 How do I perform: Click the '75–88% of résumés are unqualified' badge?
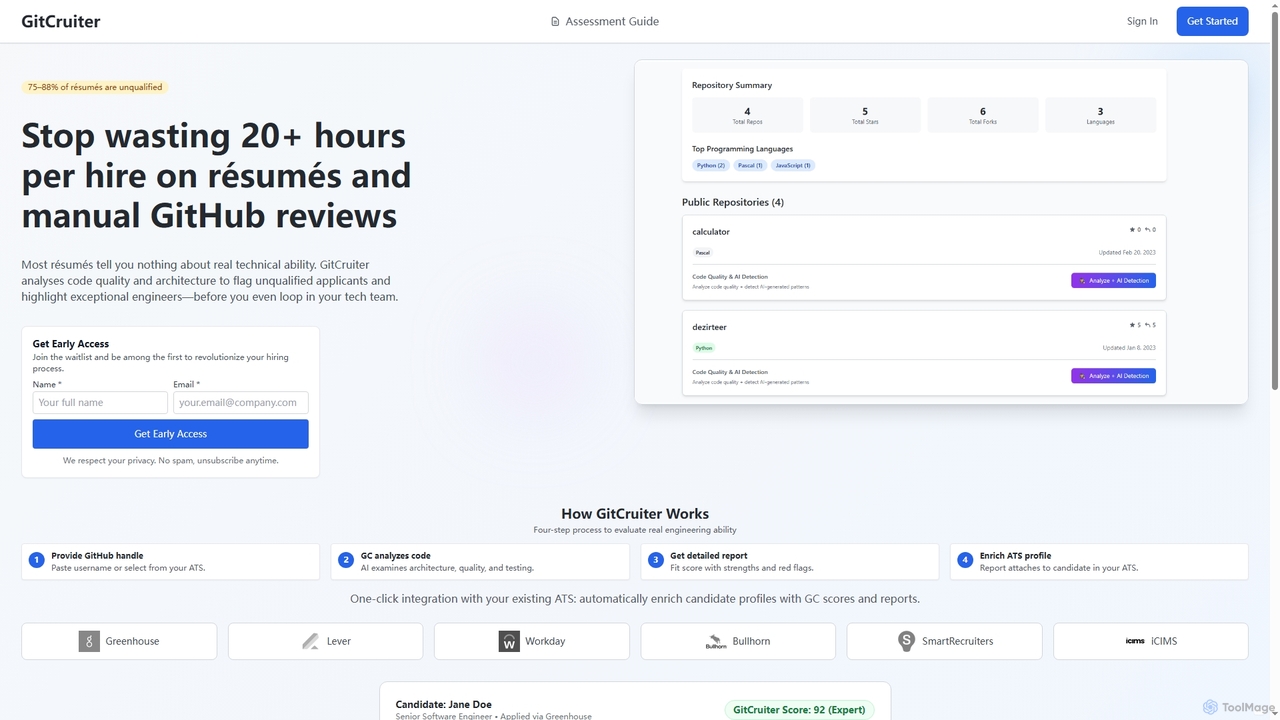[x=95, y=87]
